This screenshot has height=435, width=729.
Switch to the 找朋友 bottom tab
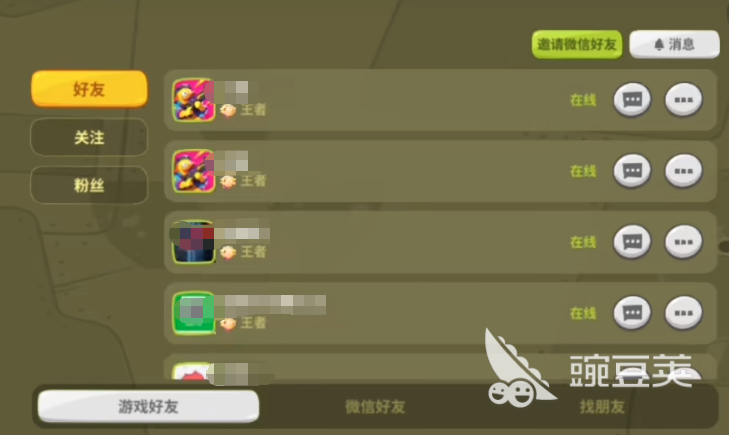pyautogui.click(x=602, y=407)
